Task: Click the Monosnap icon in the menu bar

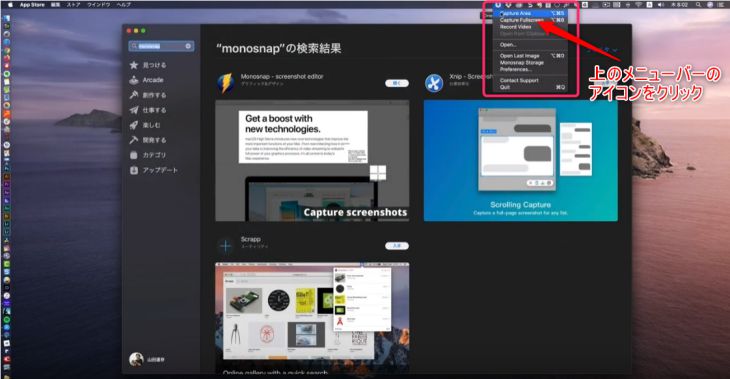Action: coord(498,5)
